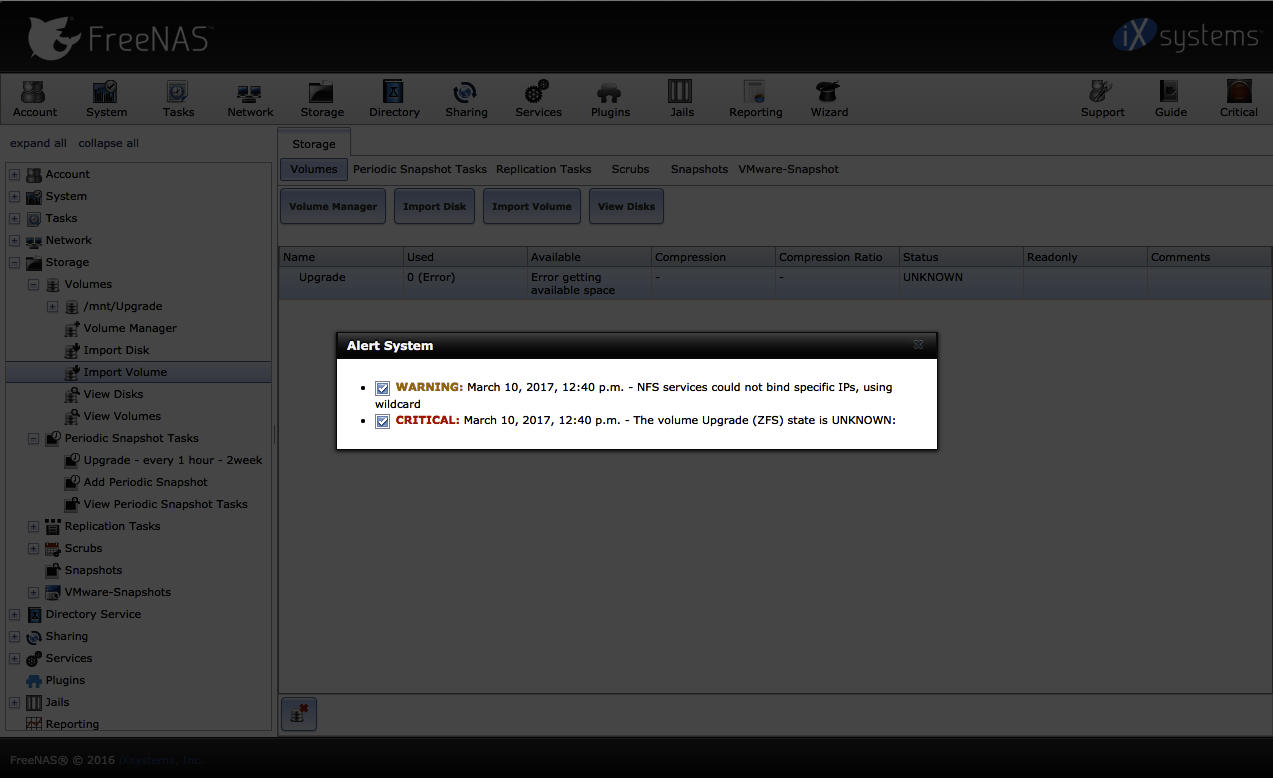Select View Volumes in the sidebar tree

122,416
